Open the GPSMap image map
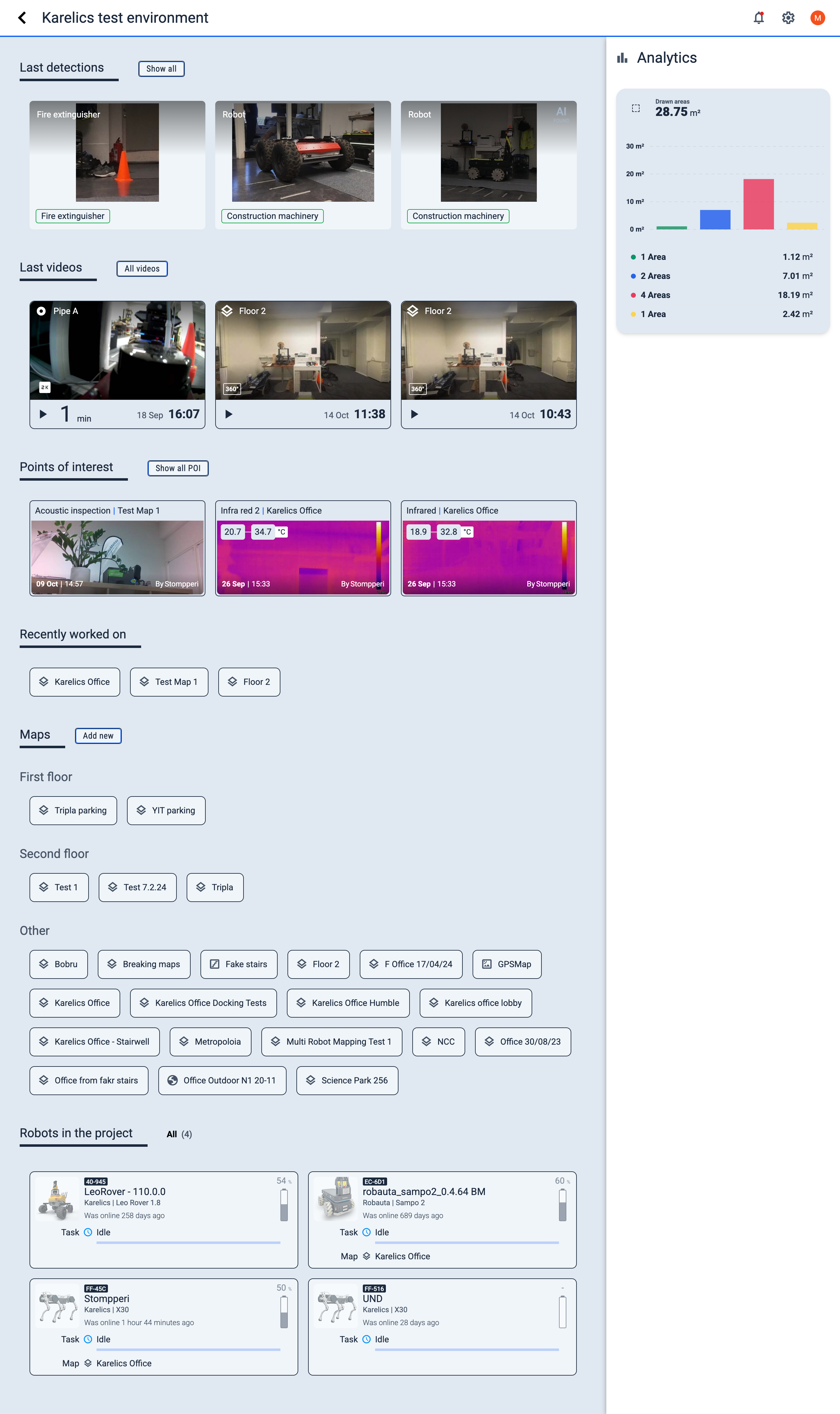The width and height of the screenshot is (840, 1414). (507, 964)
